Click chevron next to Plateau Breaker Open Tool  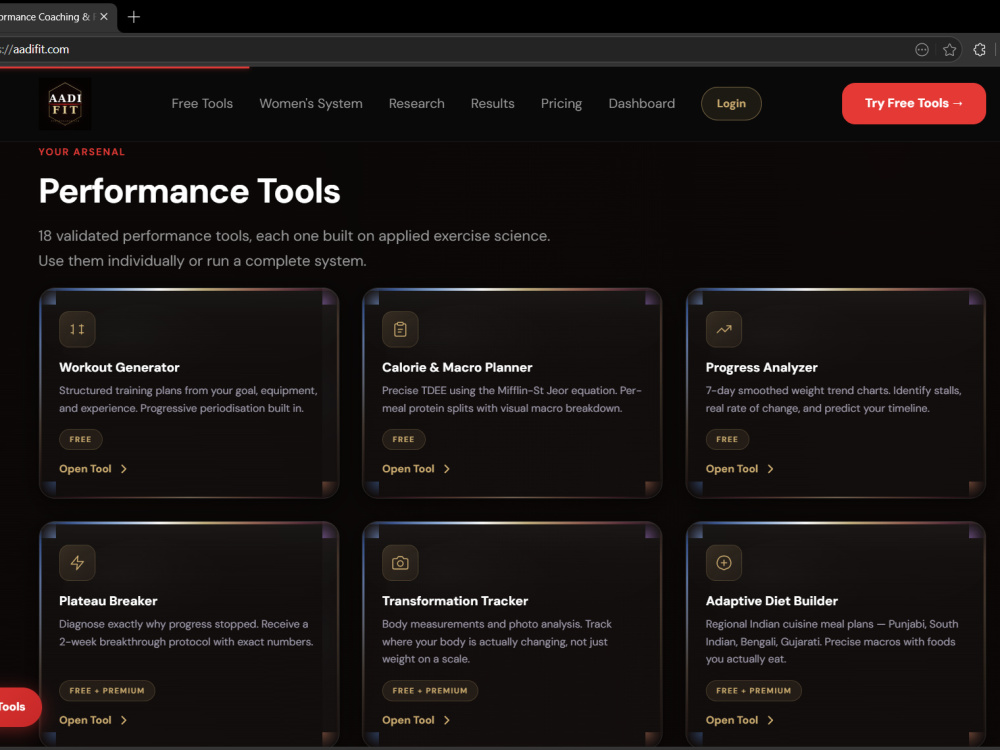(124, 720)
